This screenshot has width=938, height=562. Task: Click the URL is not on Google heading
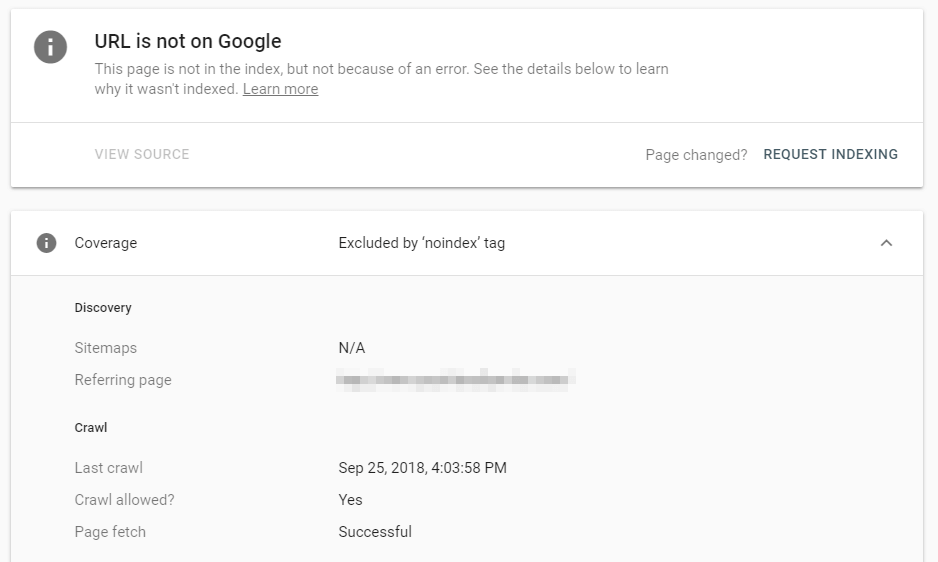[188, 41]
